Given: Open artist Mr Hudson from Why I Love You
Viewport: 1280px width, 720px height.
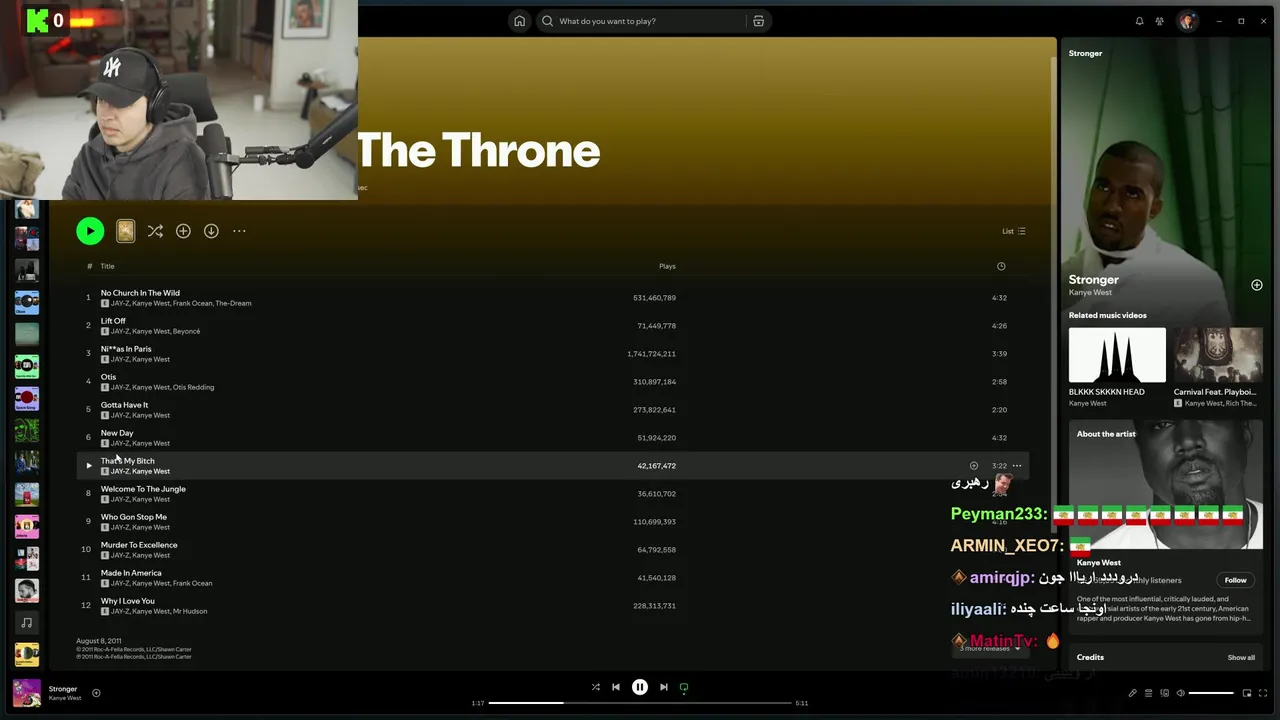Looking at the screenshot, I should pyautogui.click(x=190, y=611).
